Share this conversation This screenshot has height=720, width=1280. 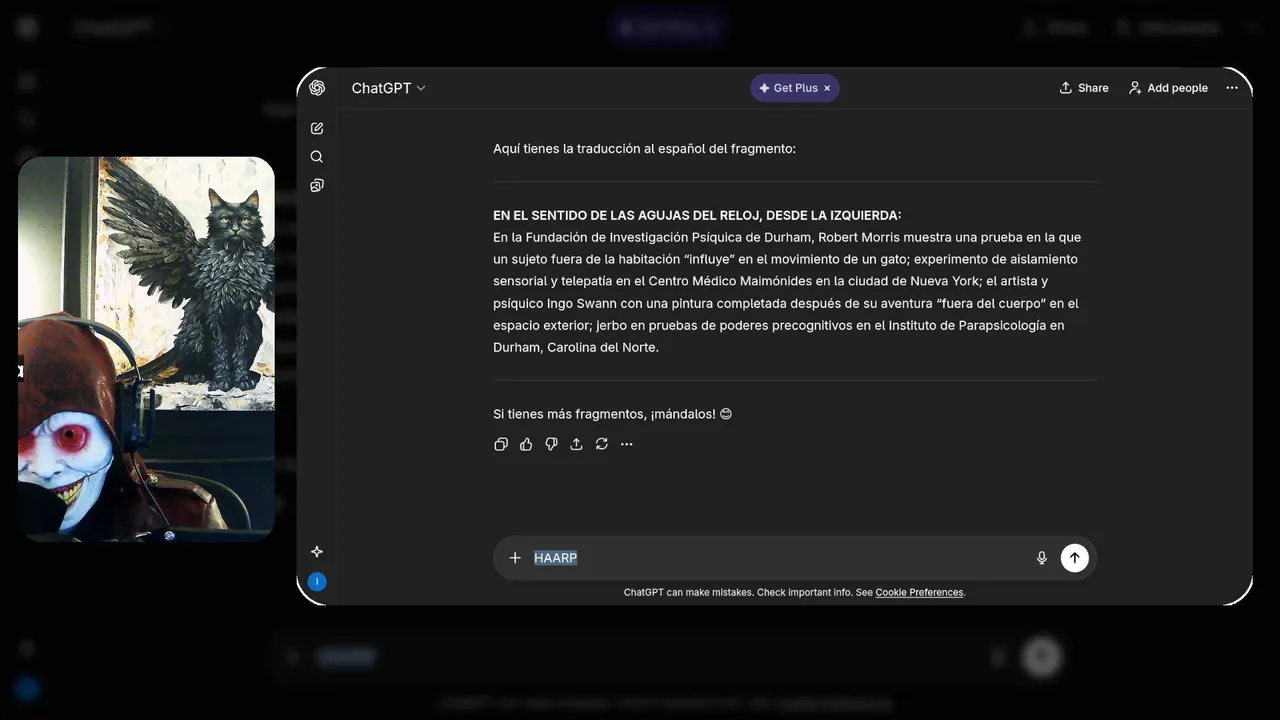tap(1084, 88)
